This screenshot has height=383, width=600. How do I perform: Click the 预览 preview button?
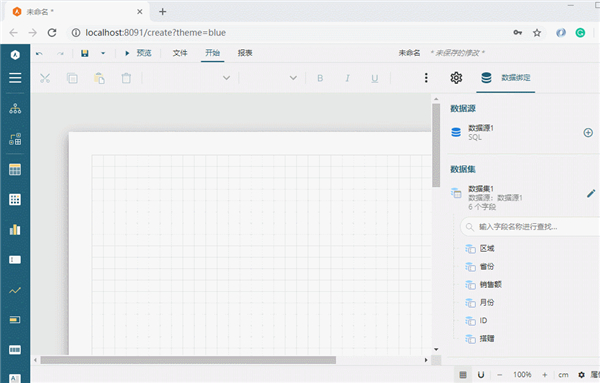138,53
